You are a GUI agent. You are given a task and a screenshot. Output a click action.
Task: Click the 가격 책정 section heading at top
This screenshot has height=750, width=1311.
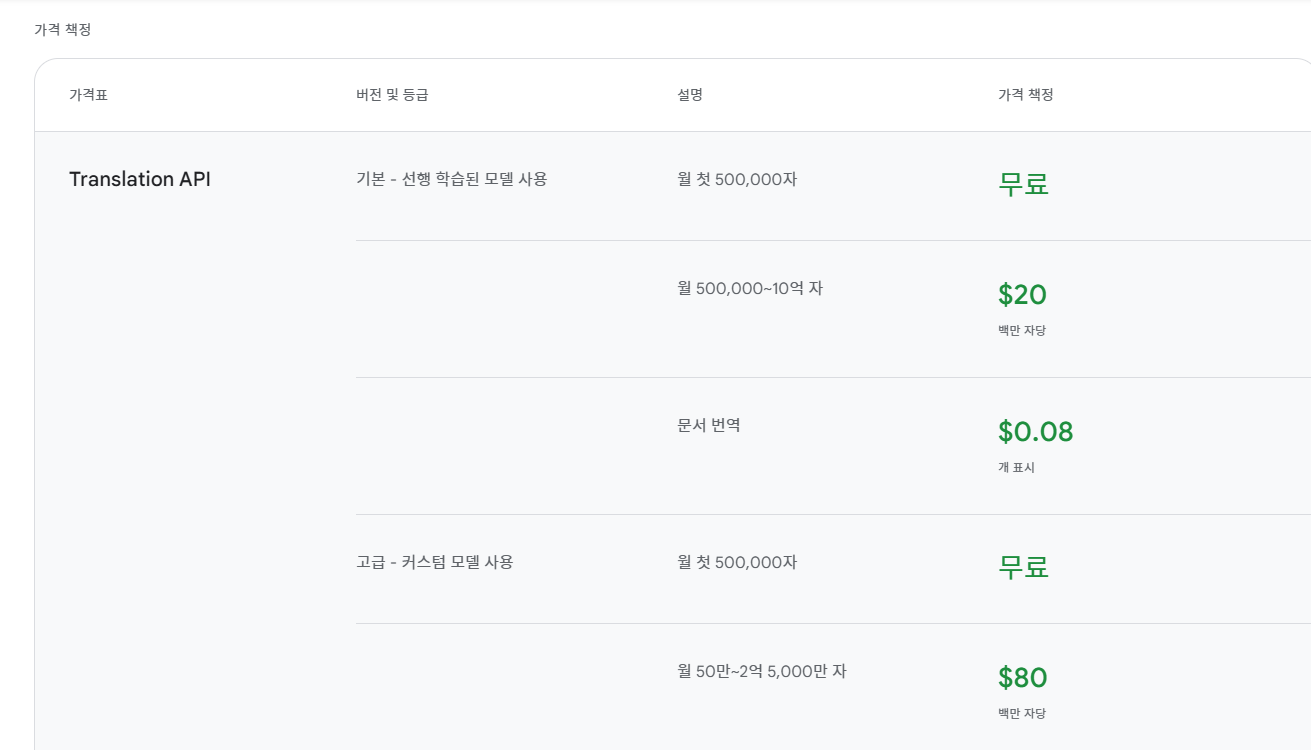62,30
